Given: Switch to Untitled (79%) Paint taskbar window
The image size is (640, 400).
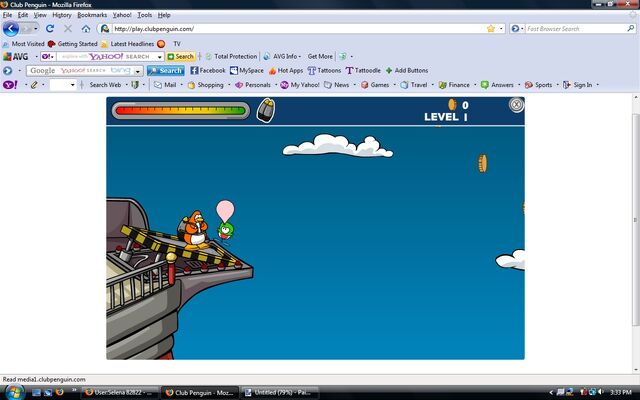Looking at the screenshot, I should [x=280, y=393].
